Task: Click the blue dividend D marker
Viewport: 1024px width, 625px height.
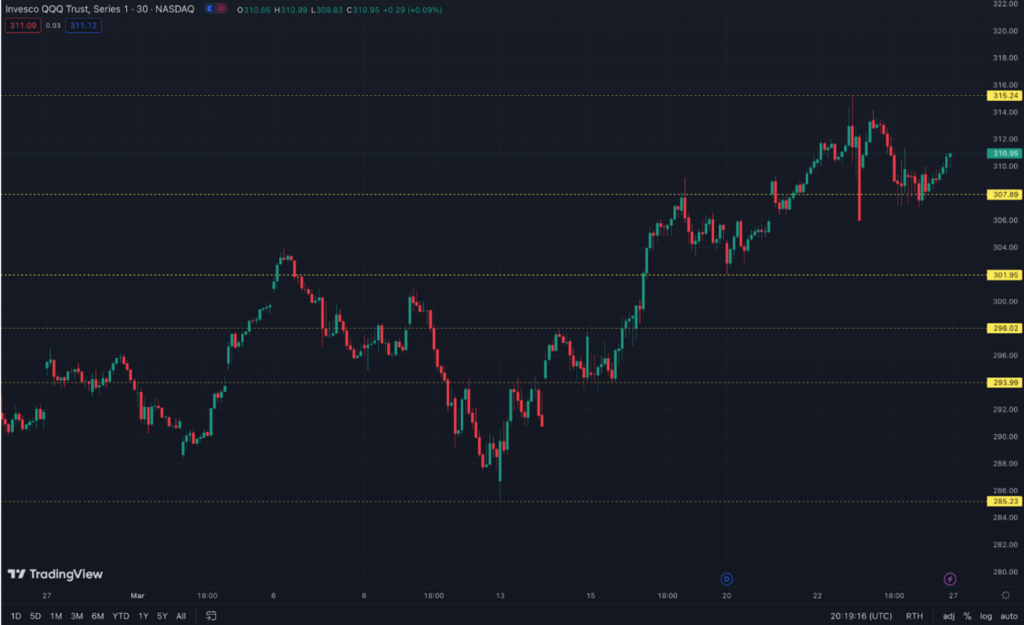Action: [726, 579]
